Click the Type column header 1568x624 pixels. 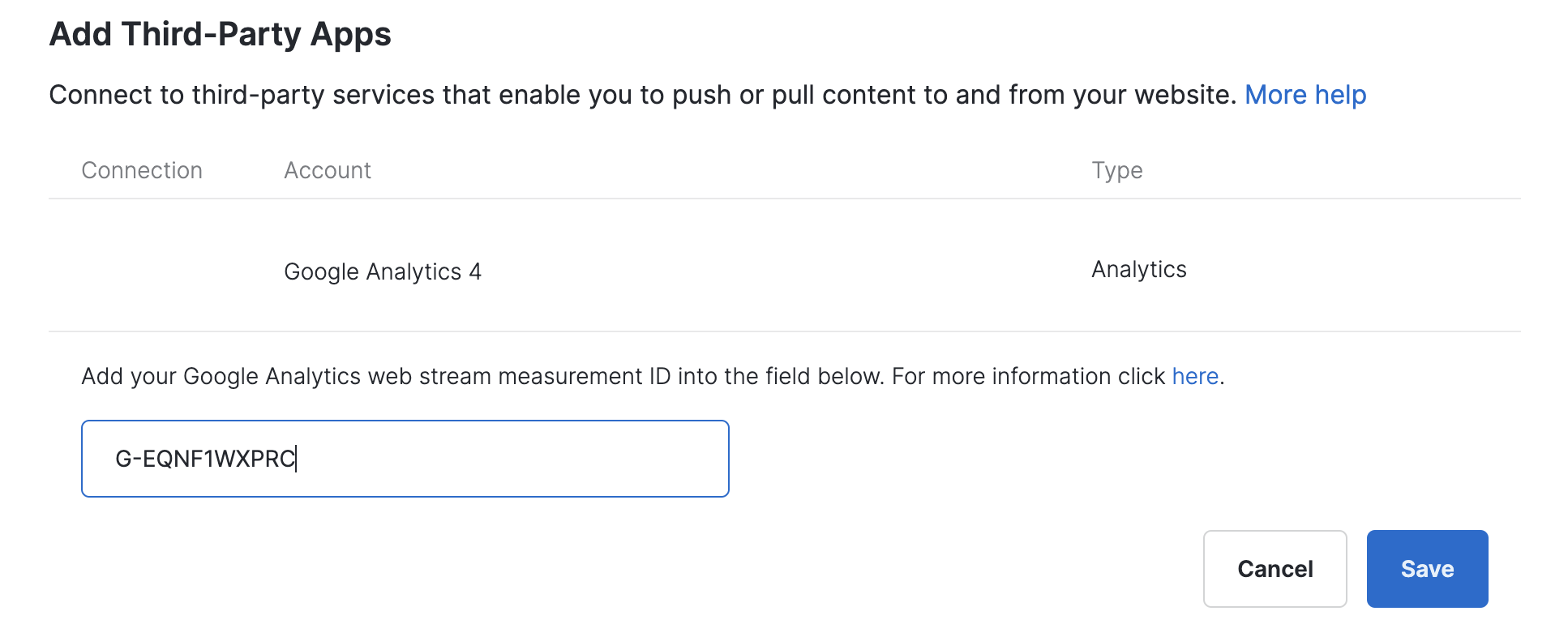tap(1116, 170)
